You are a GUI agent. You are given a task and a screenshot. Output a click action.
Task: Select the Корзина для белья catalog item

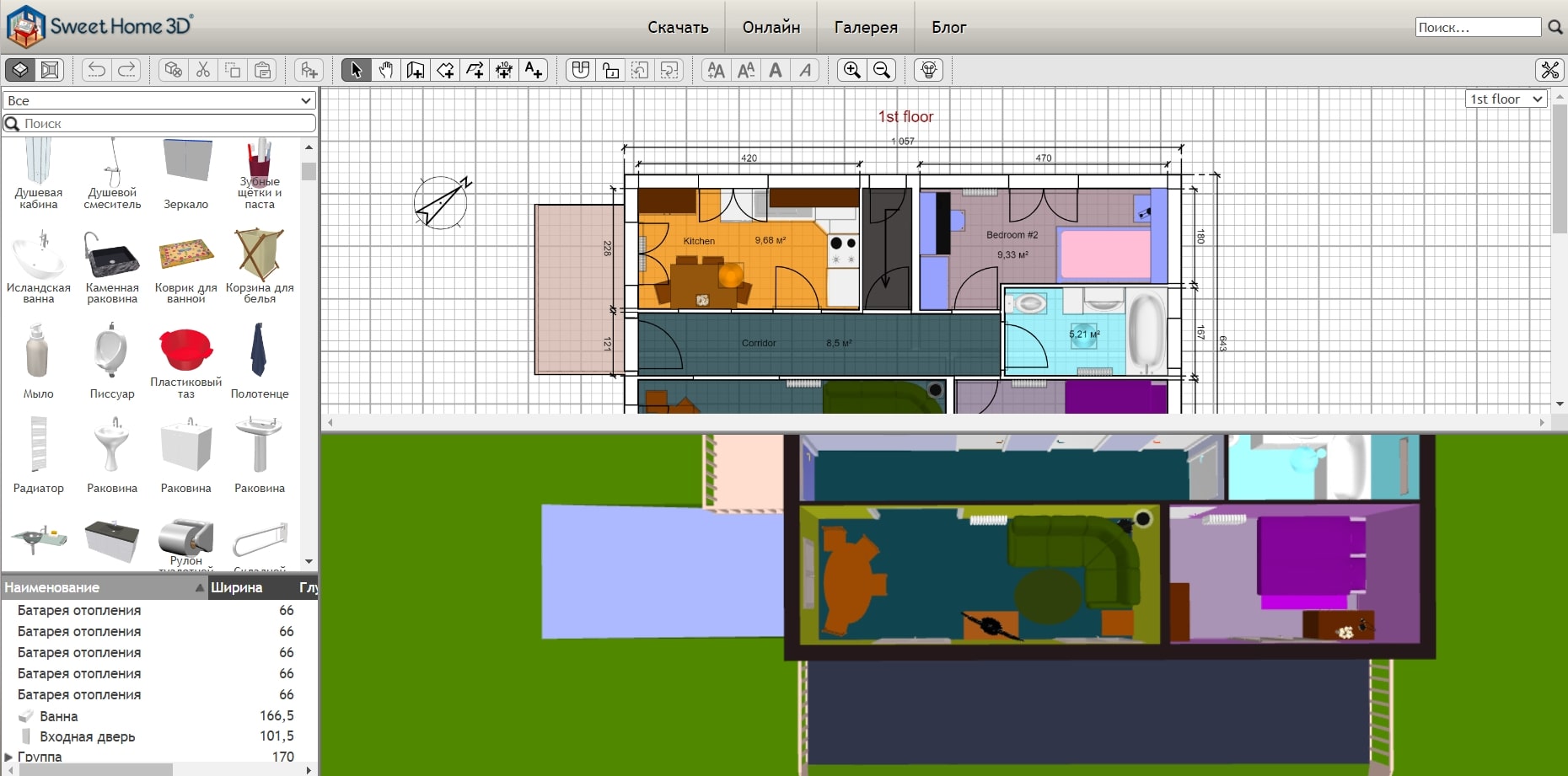point(260,265)
